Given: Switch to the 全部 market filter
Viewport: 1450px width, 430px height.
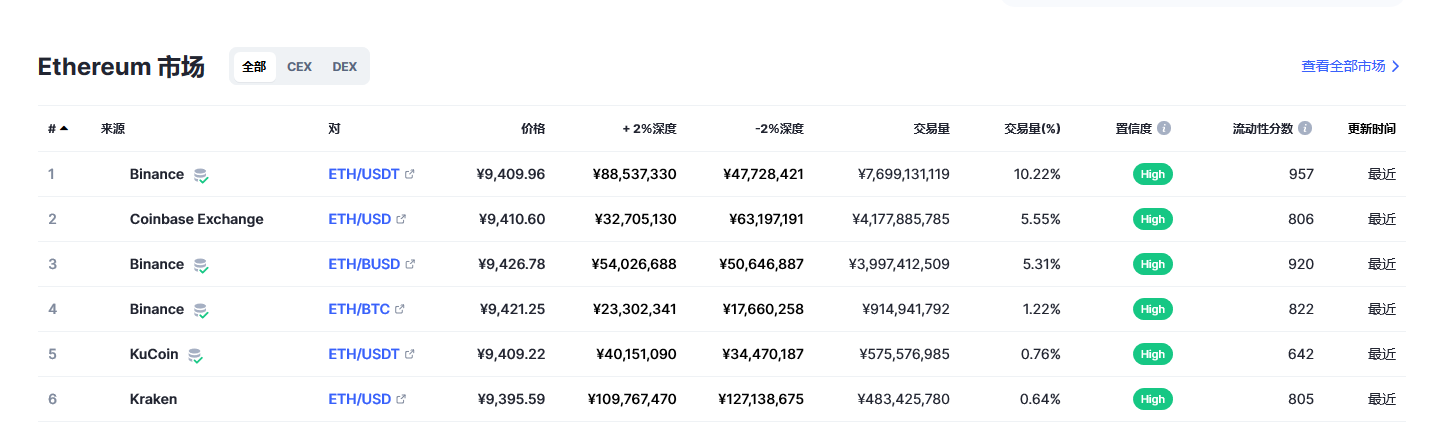Looking at the screenshot, I should [254, 67].
